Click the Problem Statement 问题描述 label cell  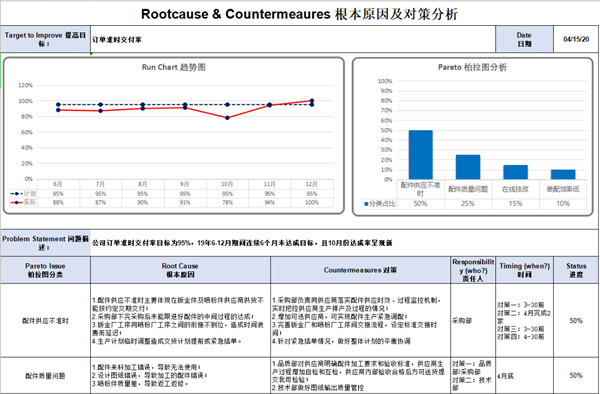pos(46,243)
